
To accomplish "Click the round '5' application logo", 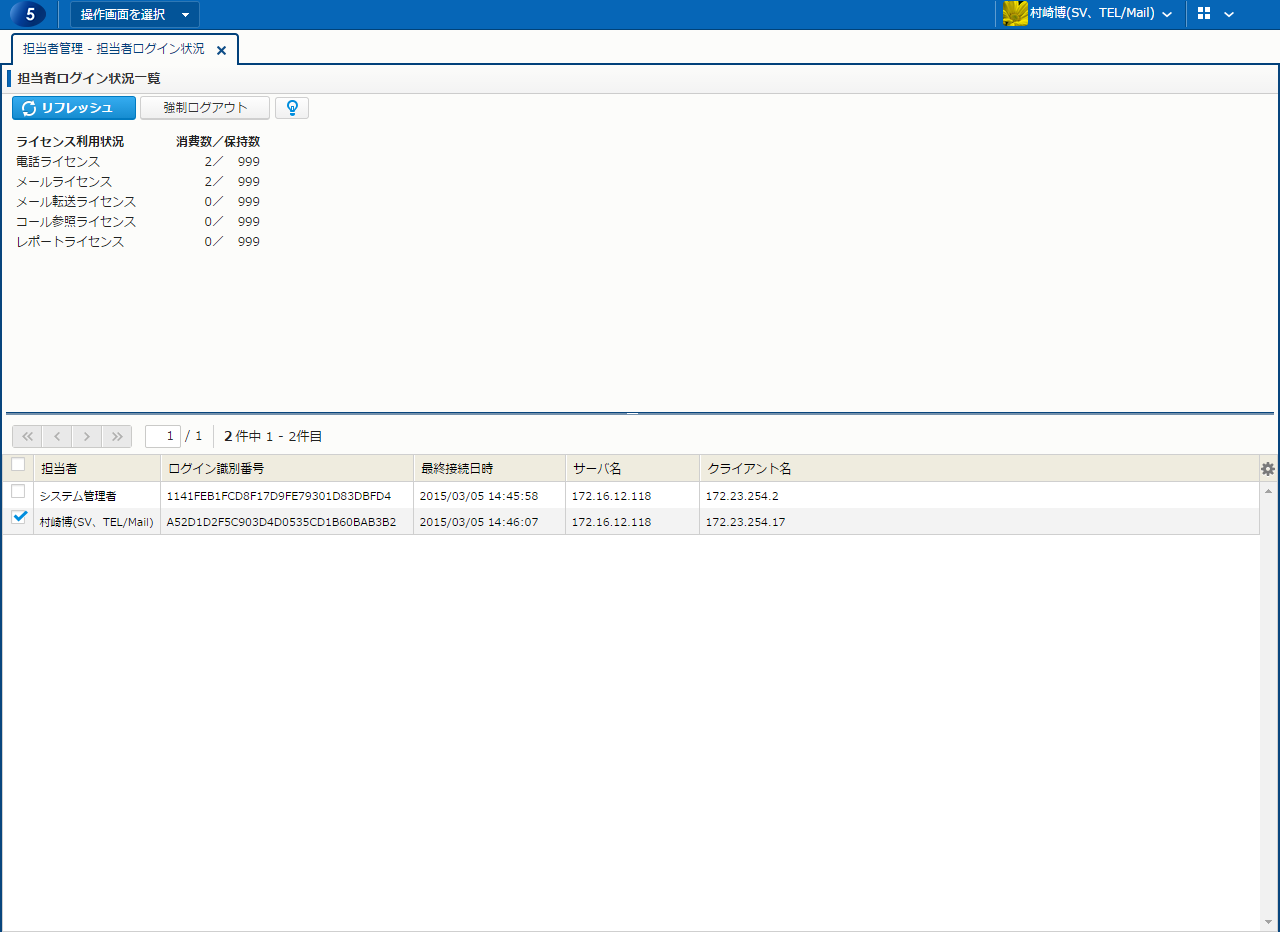I will pos(29,14).
